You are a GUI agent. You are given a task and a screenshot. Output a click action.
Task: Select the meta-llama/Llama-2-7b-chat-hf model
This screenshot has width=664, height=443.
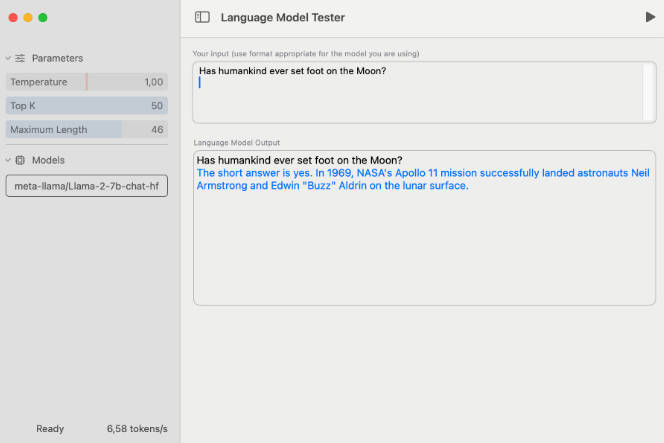pos(86,187)
